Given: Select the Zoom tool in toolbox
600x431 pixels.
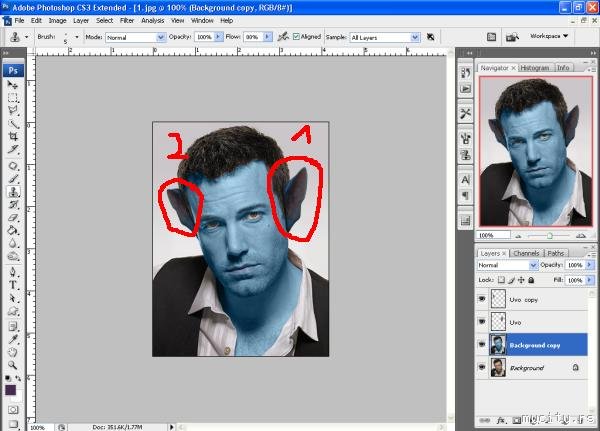Looking at the screenshot, I should click(13, 365).
